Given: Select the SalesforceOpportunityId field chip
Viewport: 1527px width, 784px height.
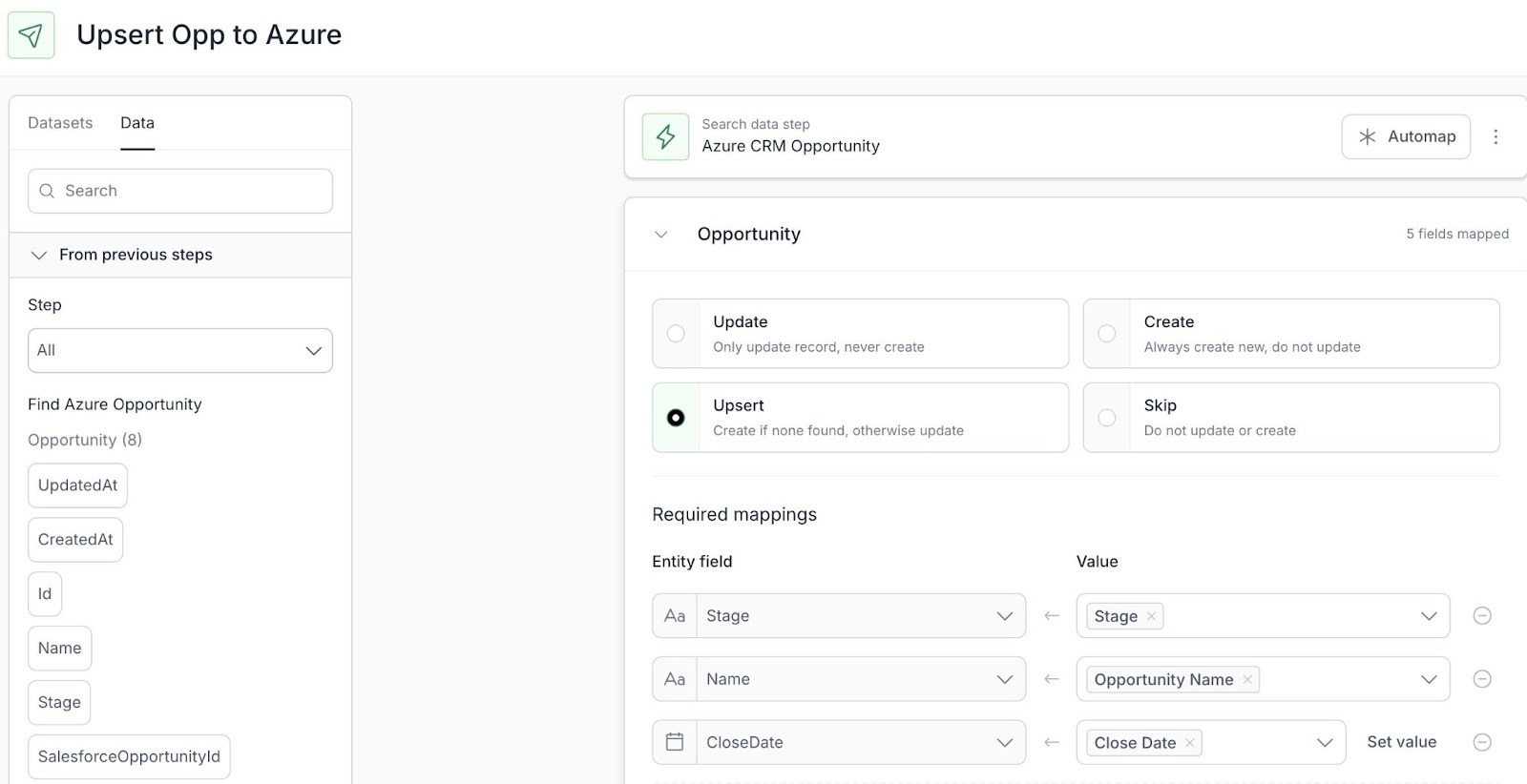Looking at the screenshot, I should click(129, 757).
